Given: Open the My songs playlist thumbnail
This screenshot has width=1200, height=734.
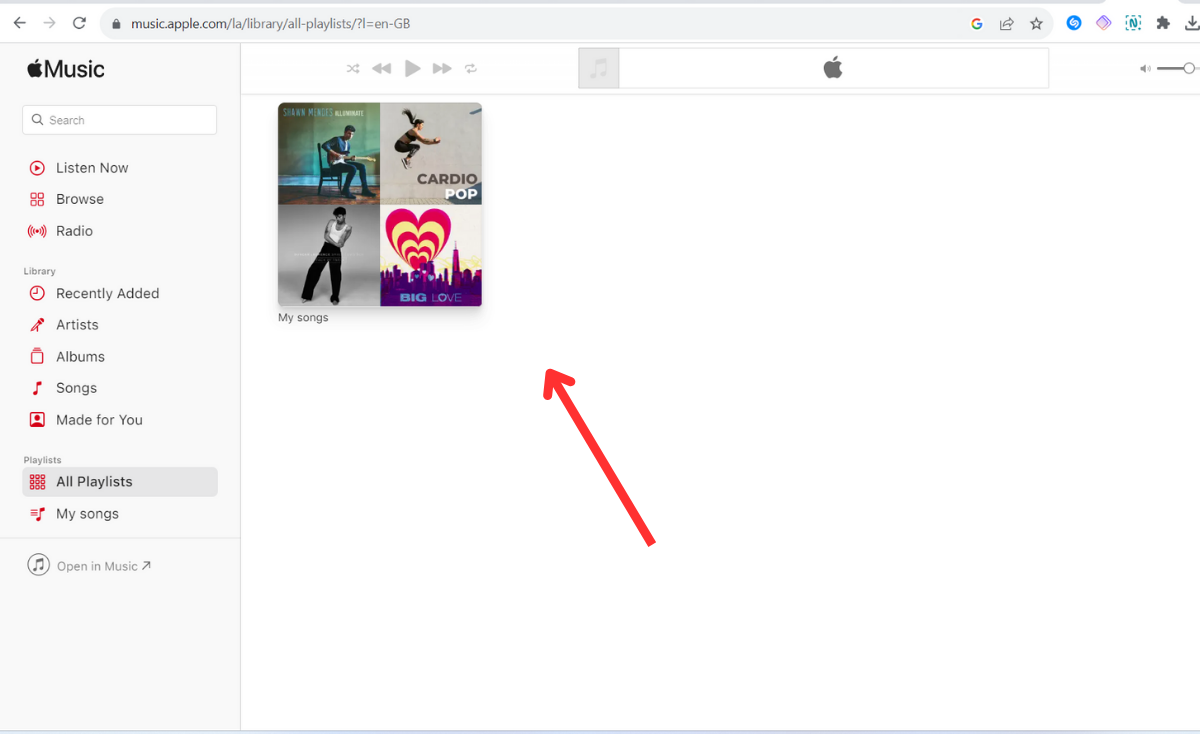Looking at the screenshot, I should [x=380, y=204].
